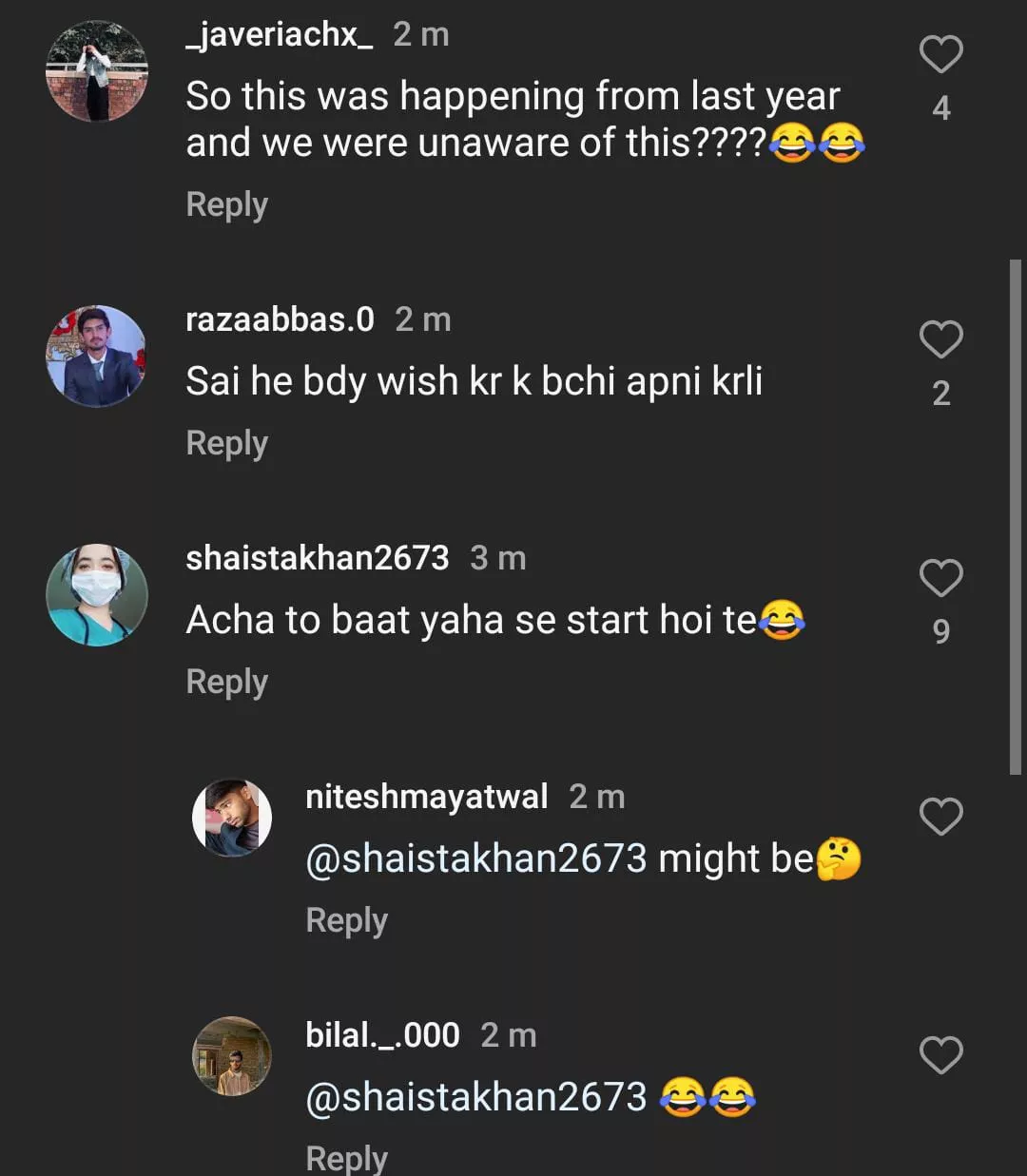Heart the reply from bilal._.000
This screenshot has height=1176, width=1027.
click(x=940, y=1055)
